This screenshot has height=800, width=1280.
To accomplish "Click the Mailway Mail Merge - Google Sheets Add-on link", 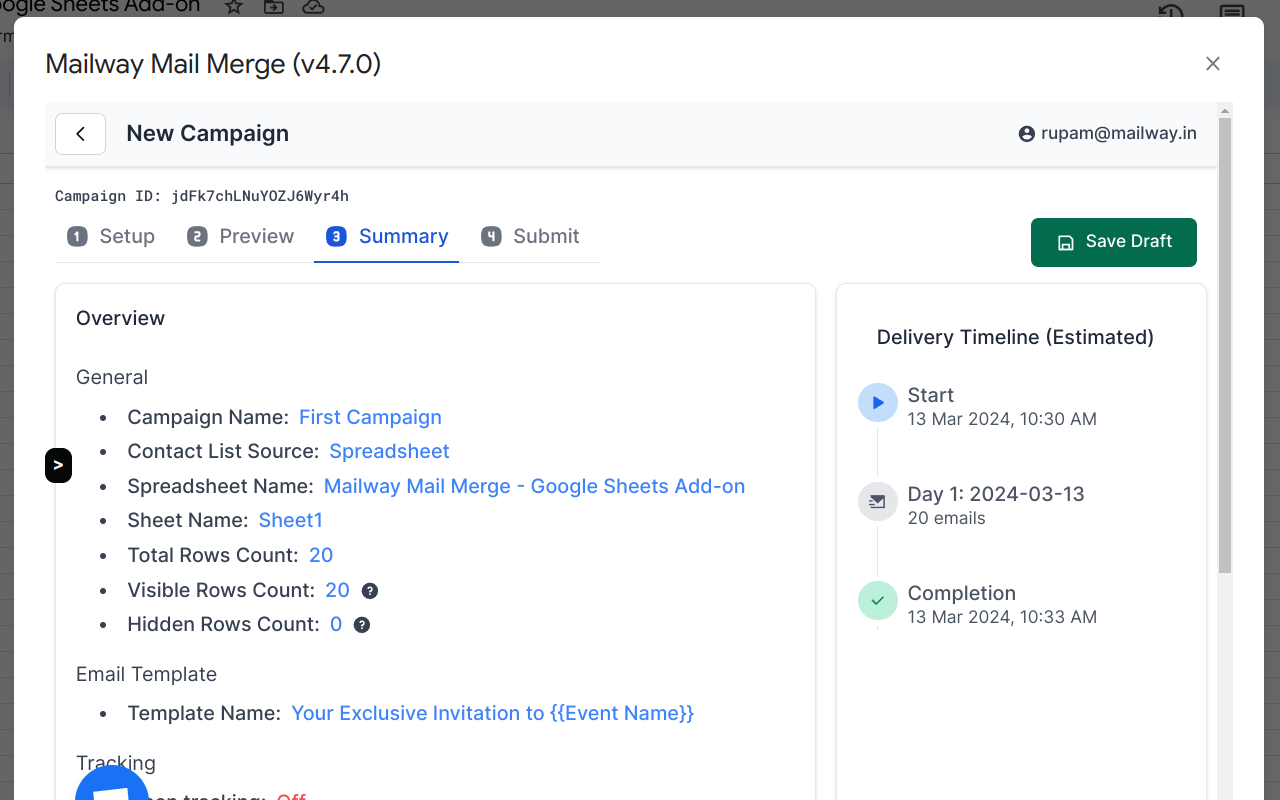I will (x=534, y=486).
